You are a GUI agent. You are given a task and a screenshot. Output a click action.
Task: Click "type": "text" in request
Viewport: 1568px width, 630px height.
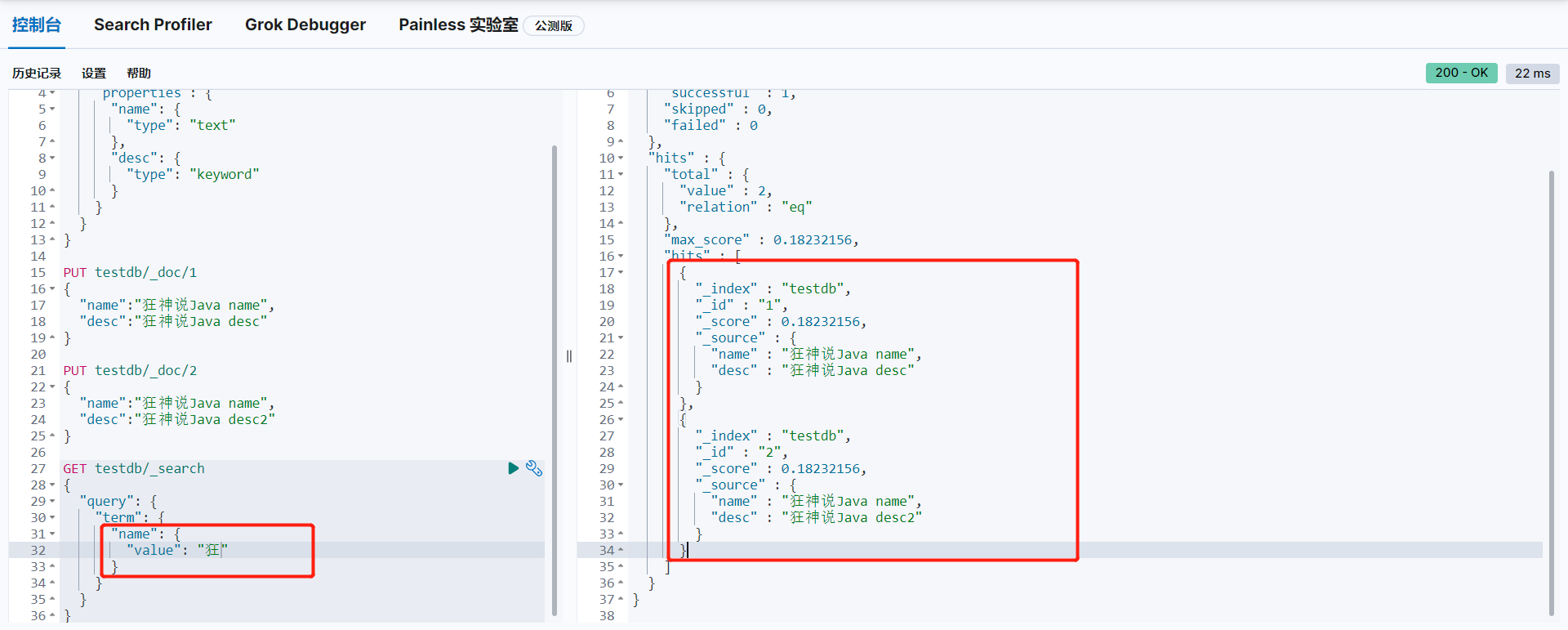point(181,125)
